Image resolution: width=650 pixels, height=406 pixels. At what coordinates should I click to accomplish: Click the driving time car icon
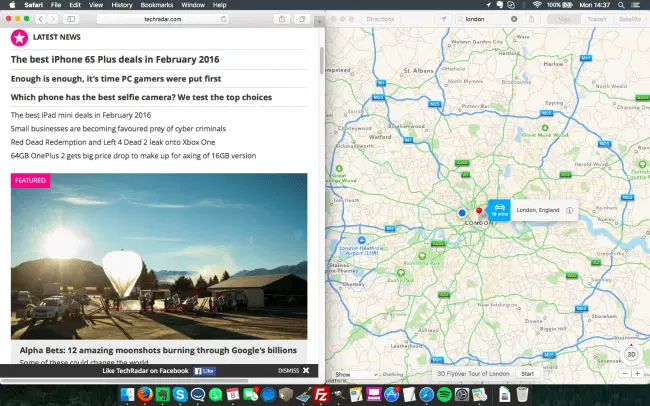coord(500,210)
